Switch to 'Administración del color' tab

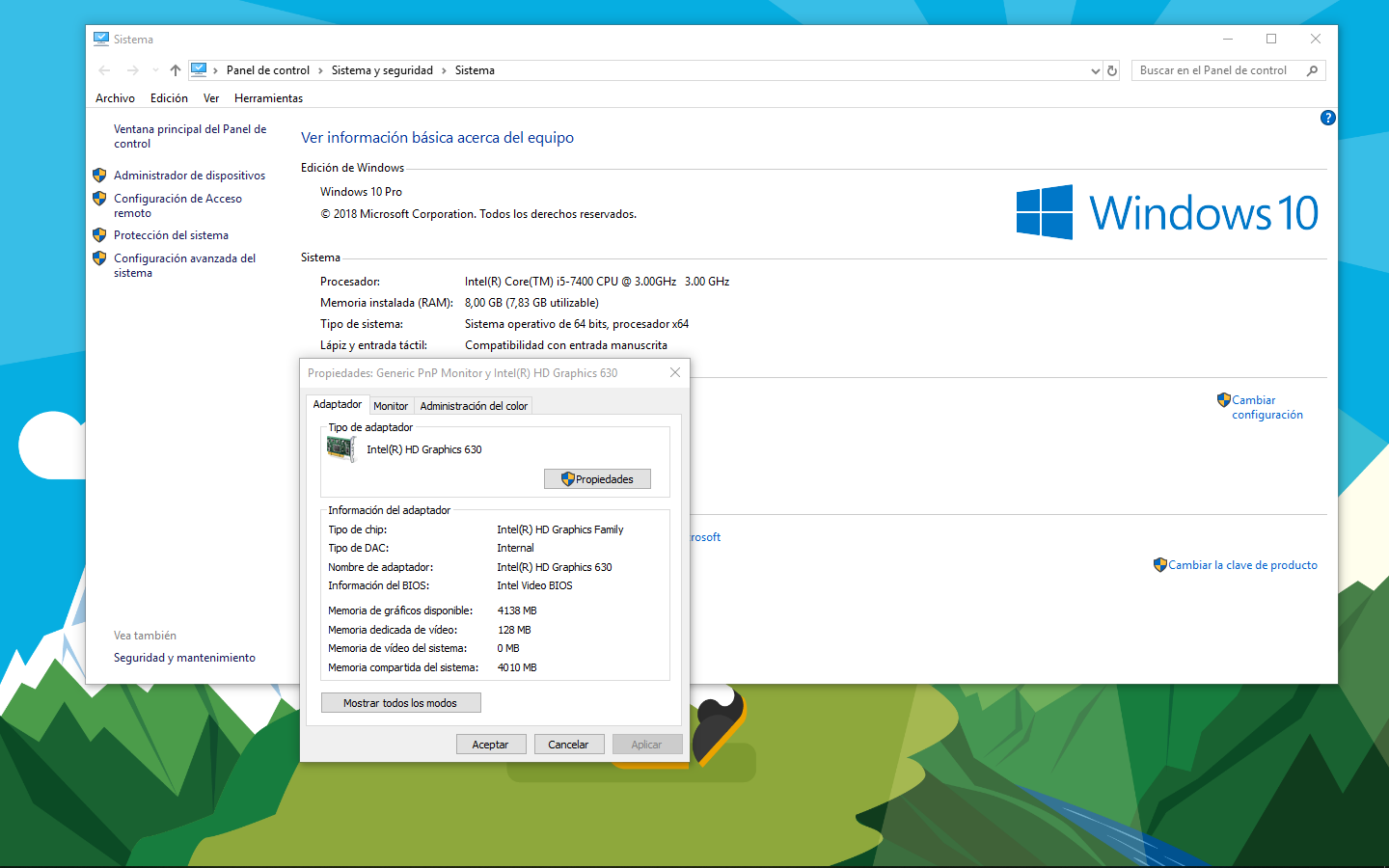pos(474,406)
